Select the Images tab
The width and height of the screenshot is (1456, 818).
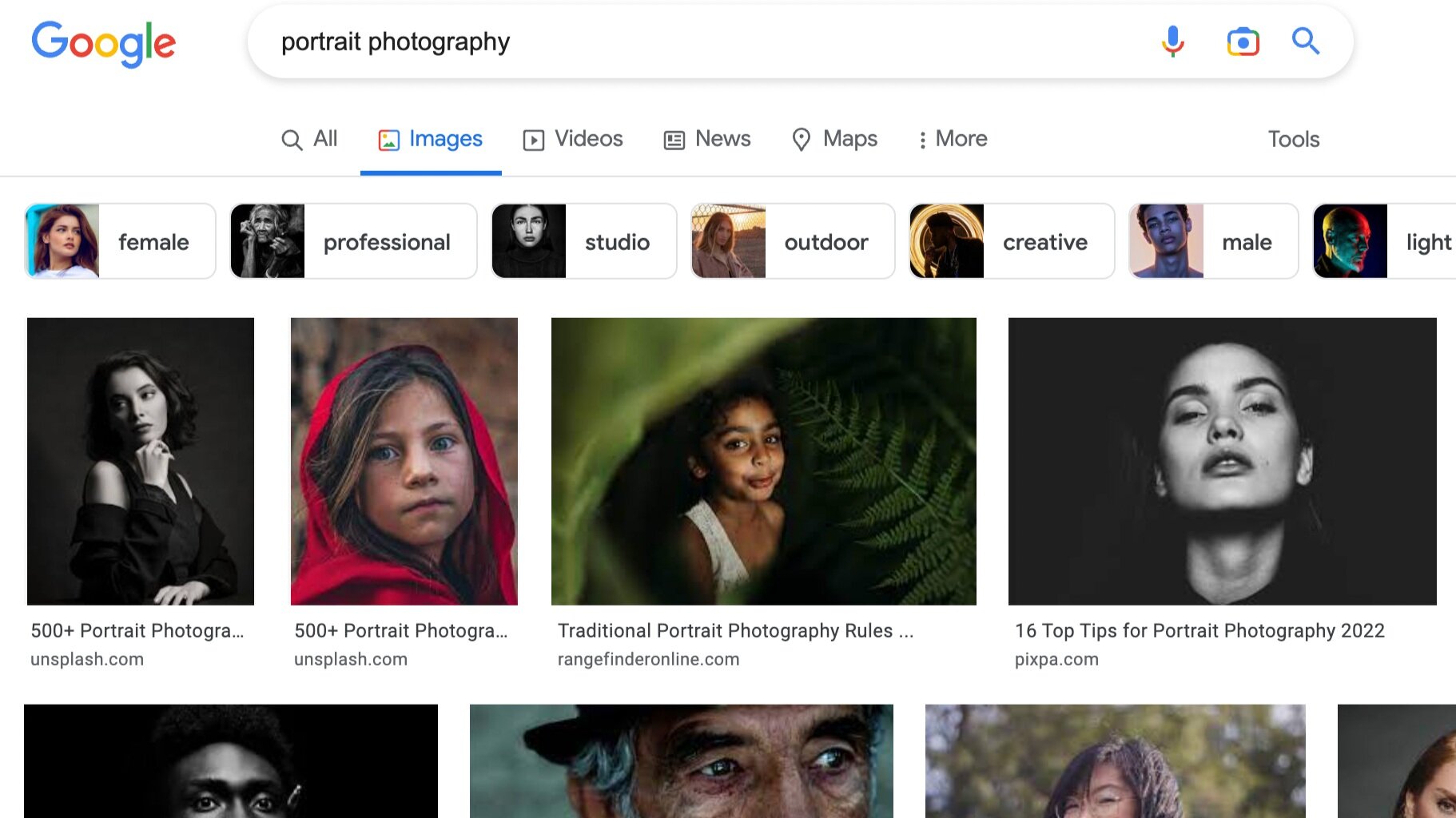[x=431, y=139]
